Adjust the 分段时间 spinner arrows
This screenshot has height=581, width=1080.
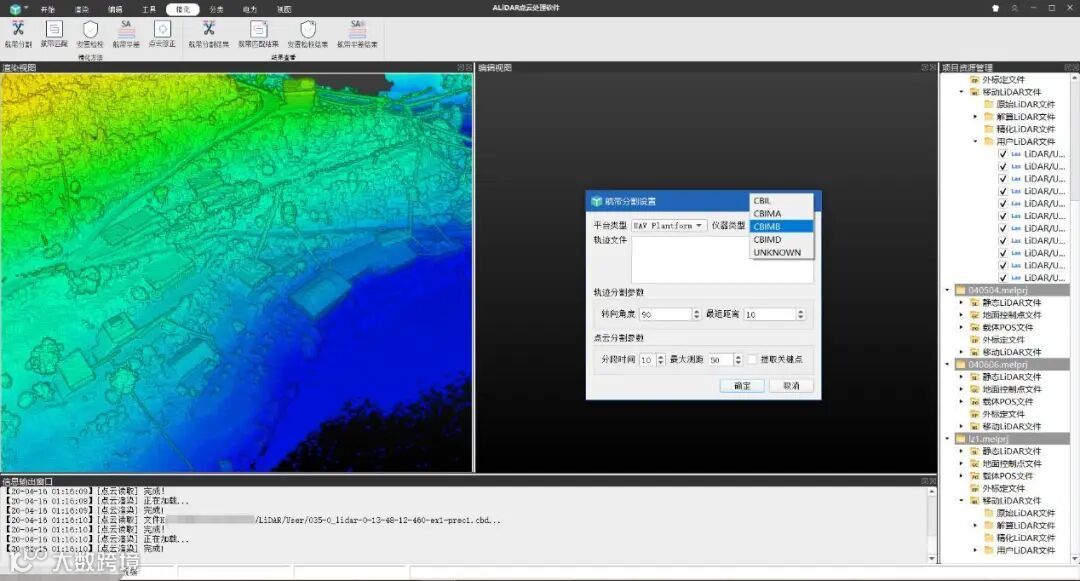tap(661, 359)
